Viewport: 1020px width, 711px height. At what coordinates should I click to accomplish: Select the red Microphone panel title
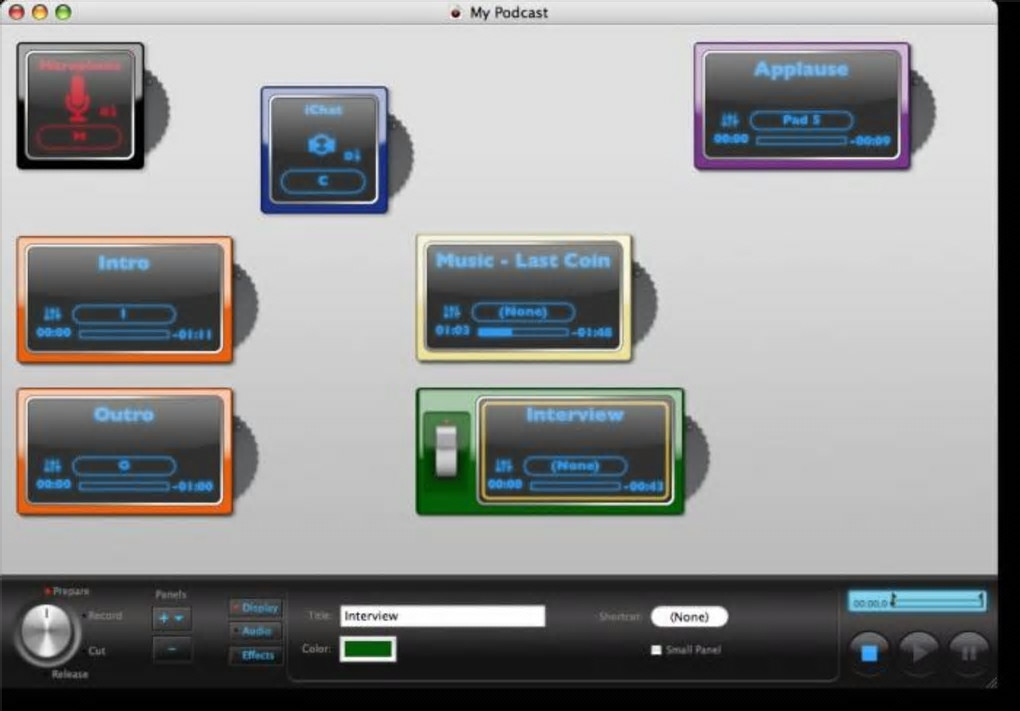(x=79, y=64)
